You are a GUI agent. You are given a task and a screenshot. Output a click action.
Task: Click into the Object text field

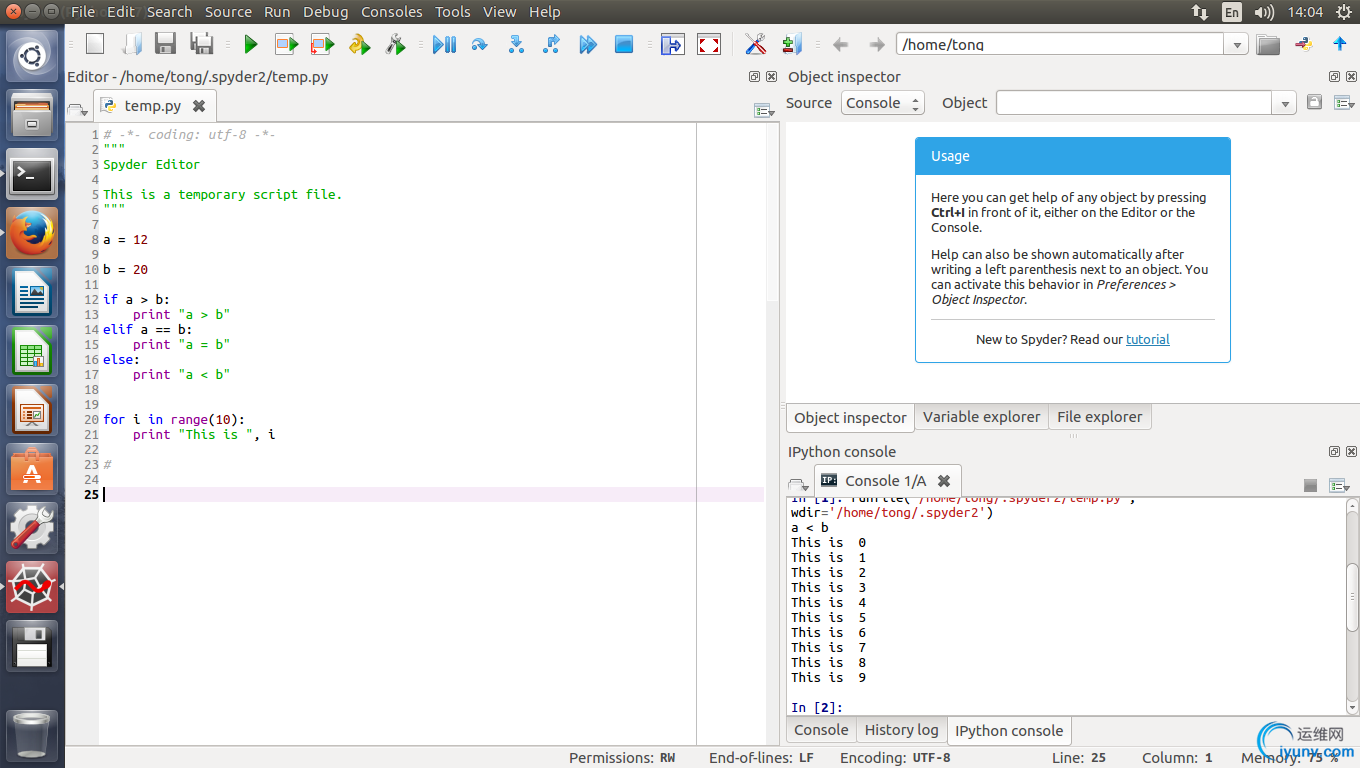(x=1134, y=103)
